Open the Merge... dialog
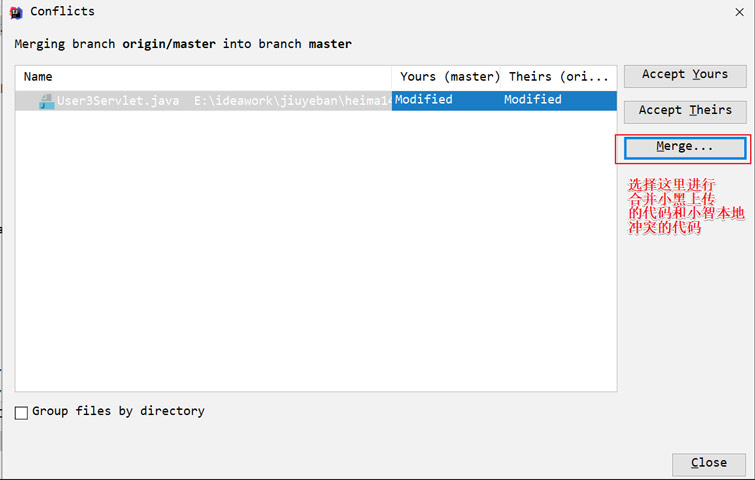 click(x=685, y=147)
